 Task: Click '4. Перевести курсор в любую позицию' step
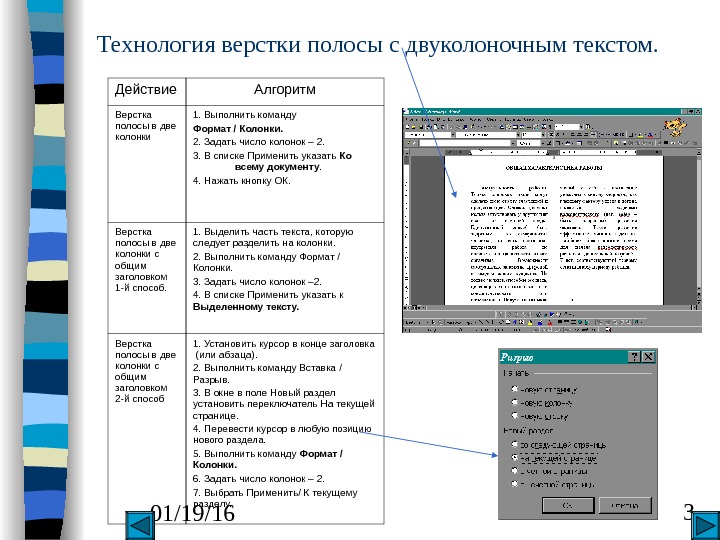pos(282,434)
